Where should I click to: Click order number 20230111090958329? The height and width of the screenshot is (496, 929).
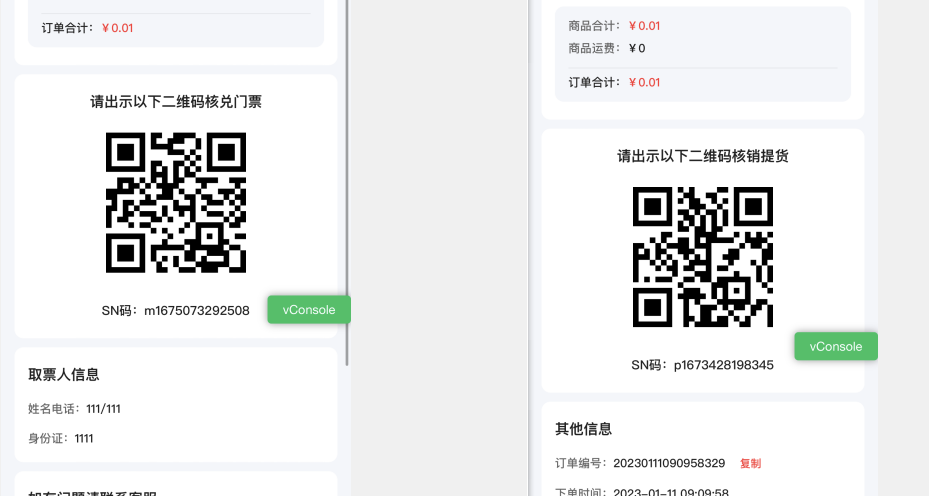[x=668, y=464]
